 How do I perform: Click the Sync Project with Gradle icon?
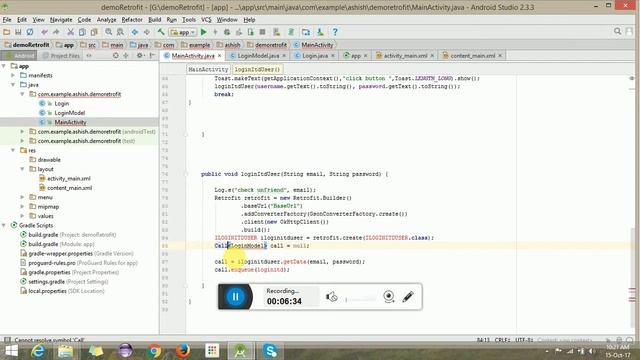click(x=291, y=32)
